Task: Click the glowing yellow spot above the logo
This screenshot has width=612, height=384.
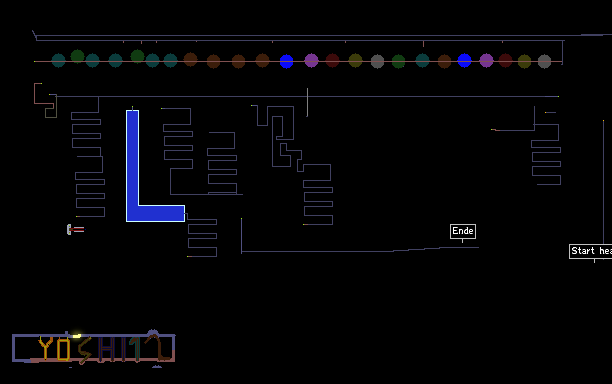Action: coord(76,336)
